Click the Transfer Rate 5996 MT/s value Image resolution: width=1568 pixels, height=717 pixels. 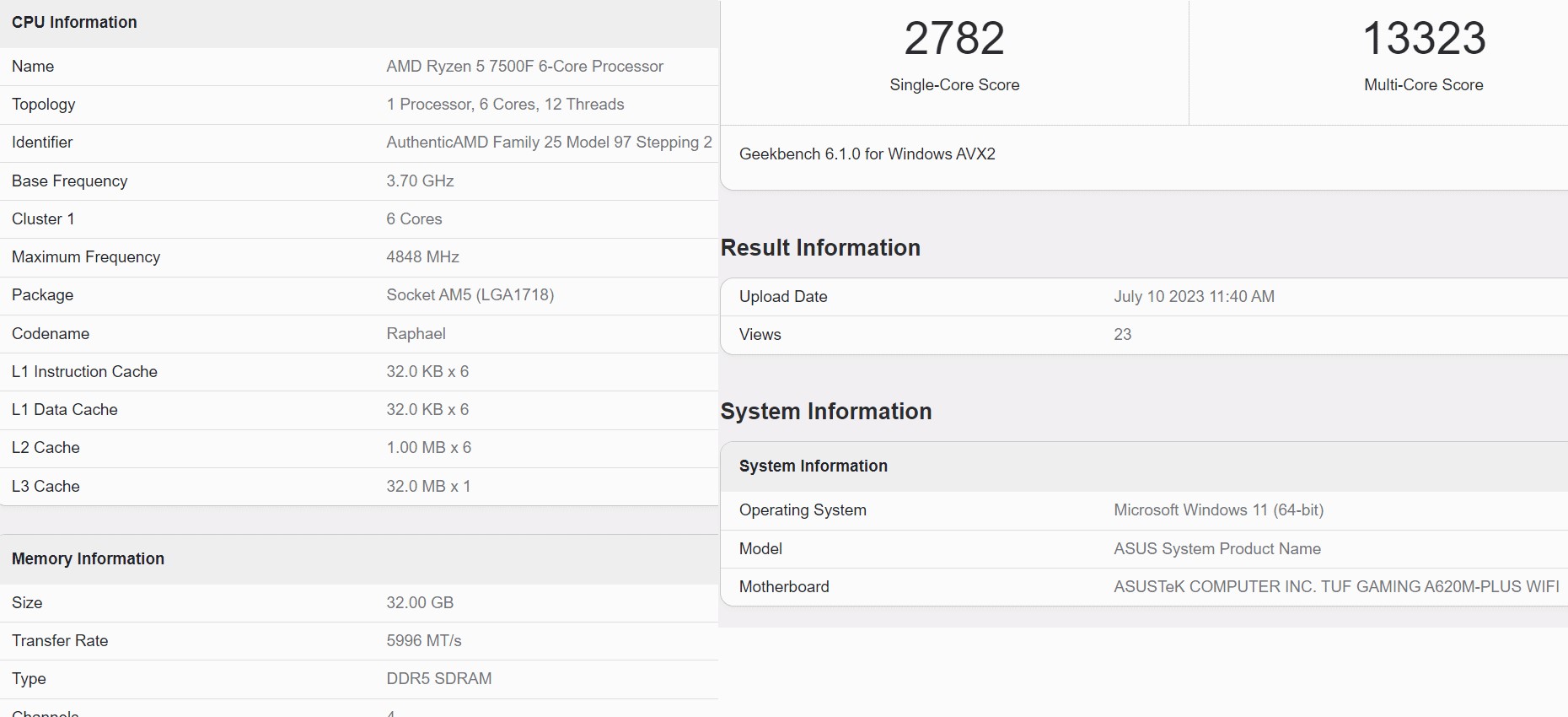pyautogui.click(x=423, y=641)
